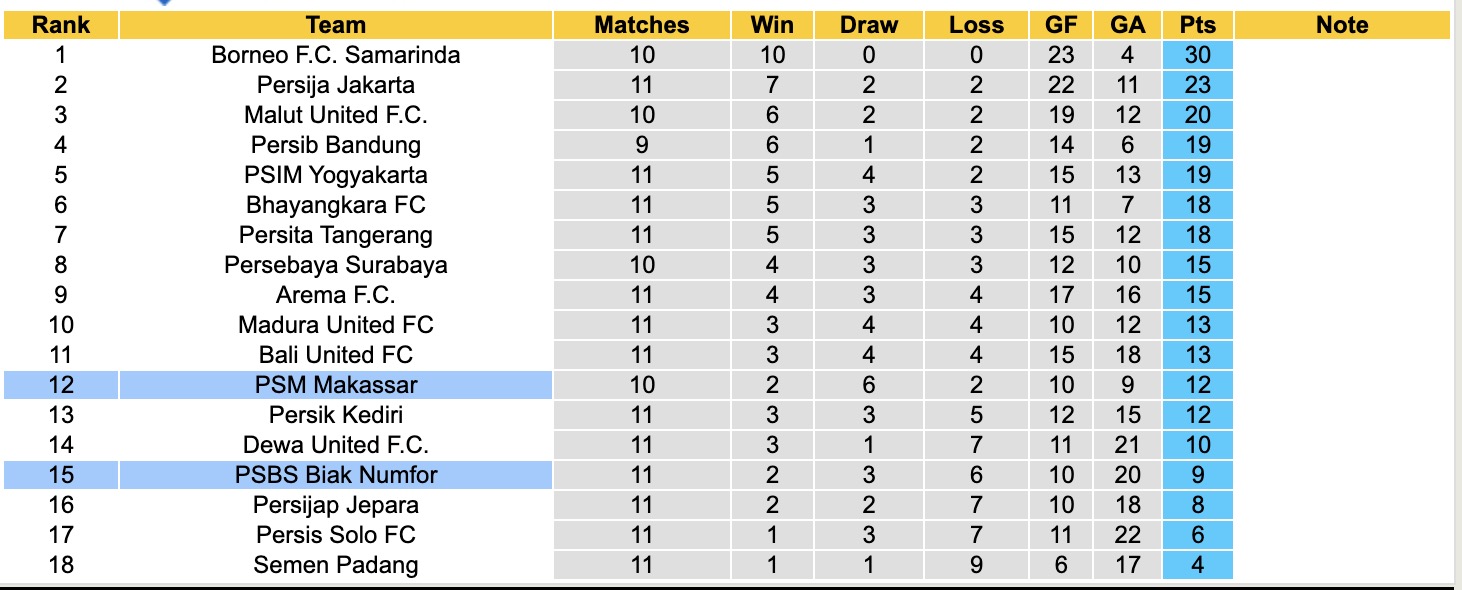Click the GF column header
The width and height of the screenshot is (1462, 590).
[1062, 25]
